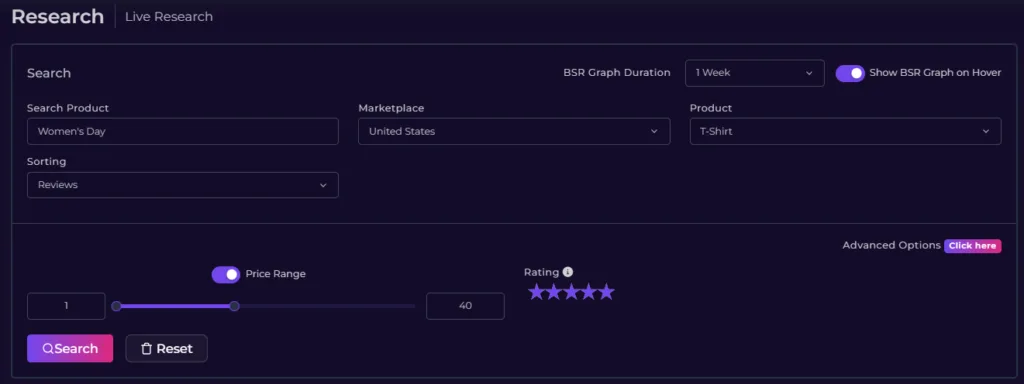Click the Research page heading
The height and width of the screenshot is (384, 1024).
[57, 16]
